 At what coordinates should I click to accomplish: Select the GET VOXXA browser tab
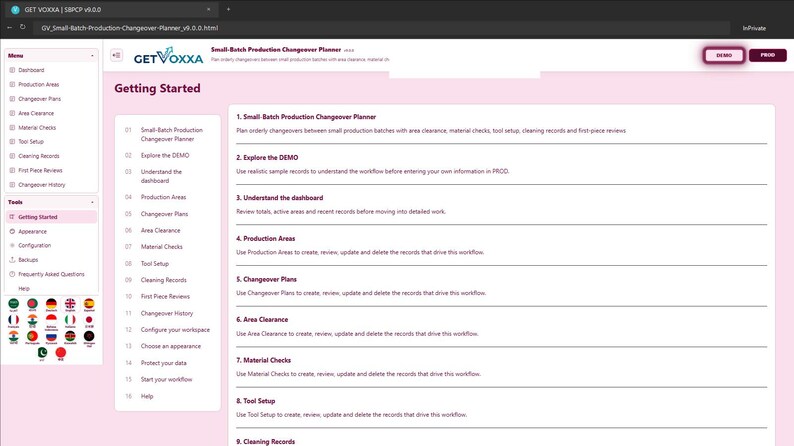pyautogui.click(x=111, y=9)
